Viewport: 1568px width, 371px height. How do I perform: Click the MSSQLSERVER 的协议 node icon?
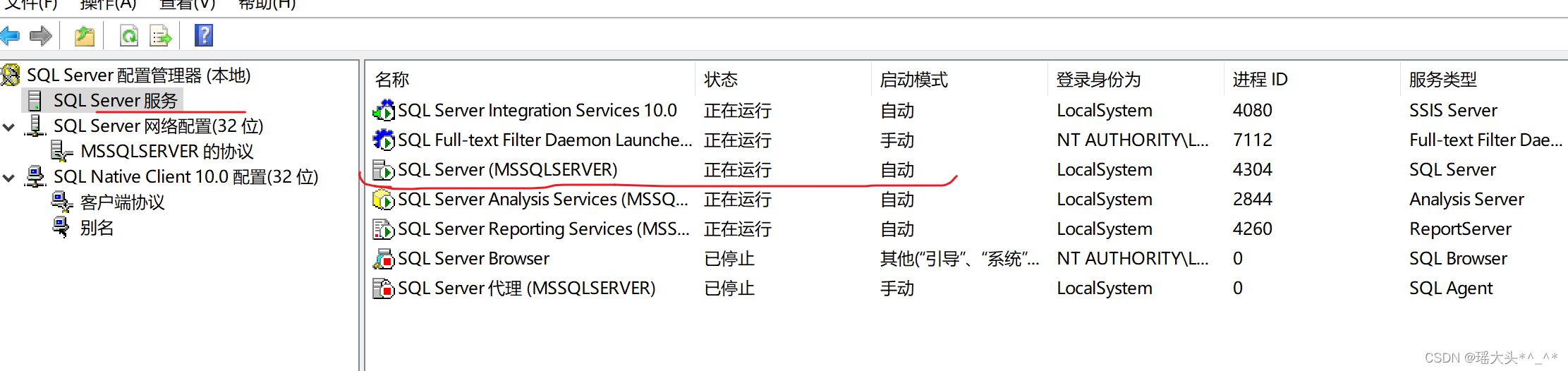tap(62, 151)
